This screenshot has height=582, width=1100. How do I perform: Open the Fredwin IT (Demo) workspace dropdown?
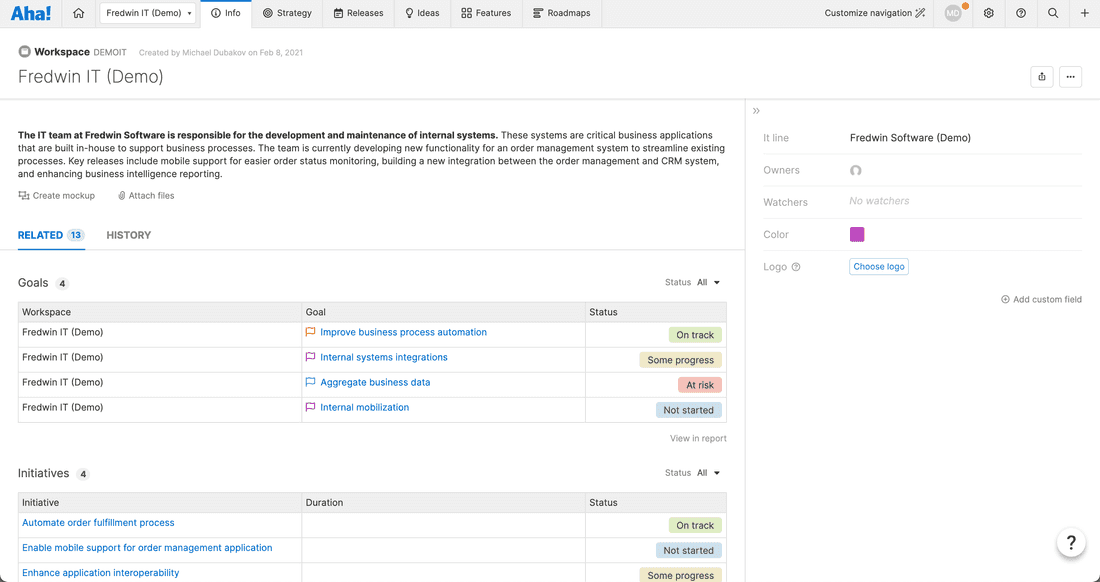point(149,14)
